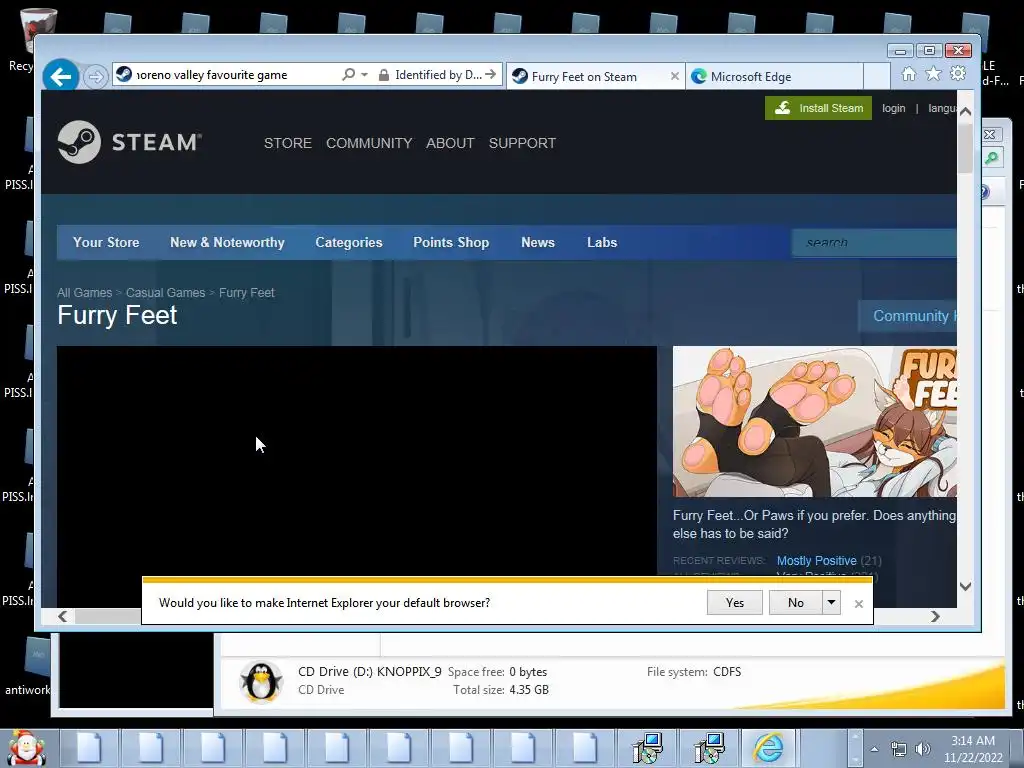Open the SUPPORT page on Steam

click(x=522, y=143)
